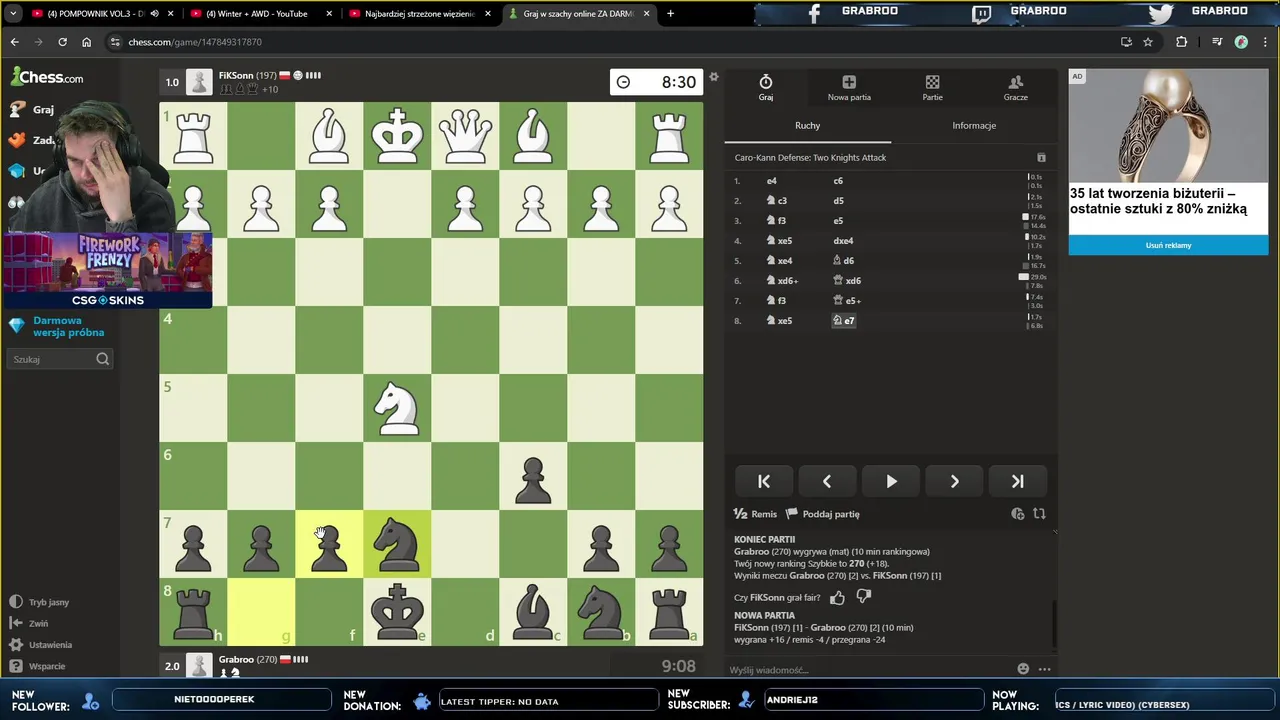
Task: Bookmark this page with star icon
Action: click(x=1148, y=42)
